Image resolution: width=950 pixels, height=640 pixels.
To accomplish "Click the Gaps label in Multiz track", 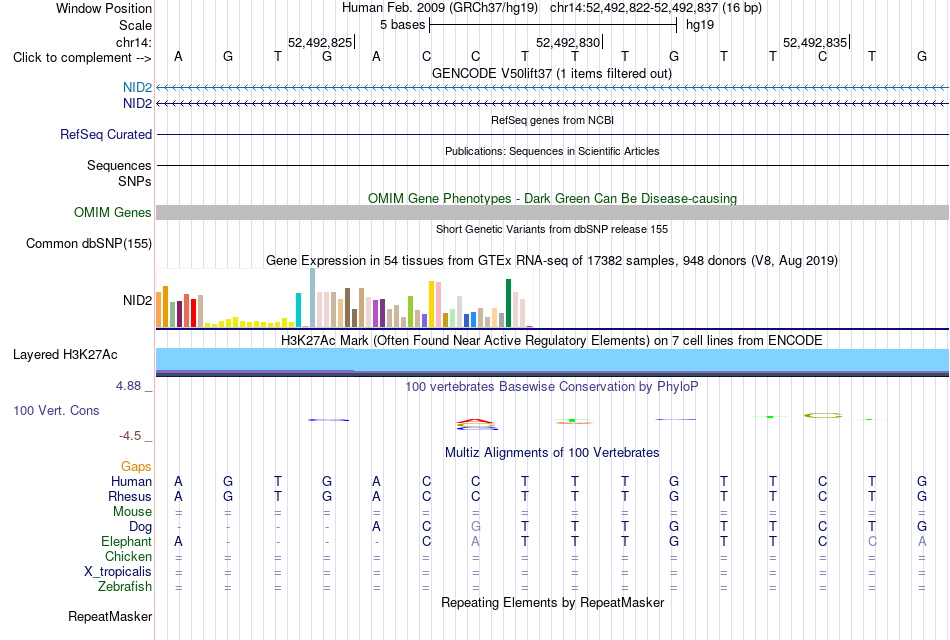I will coord(136,466).
